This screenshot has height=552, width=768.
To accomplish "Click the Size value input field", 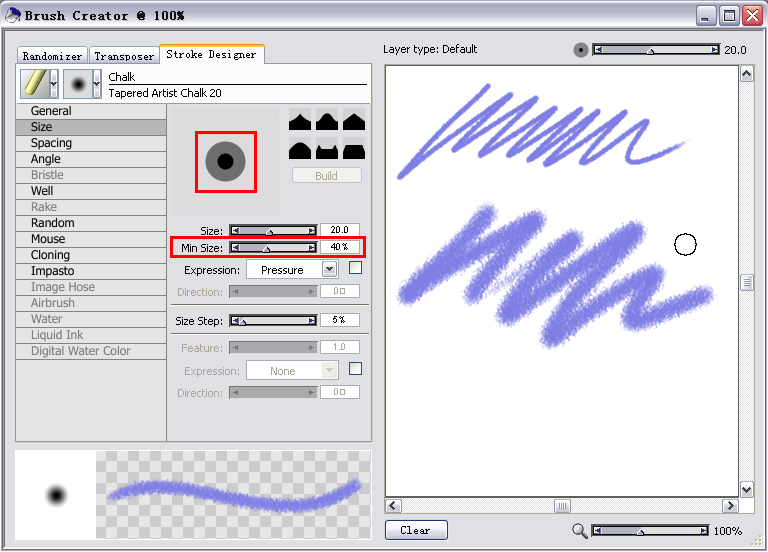I will (x=339, y=230).
